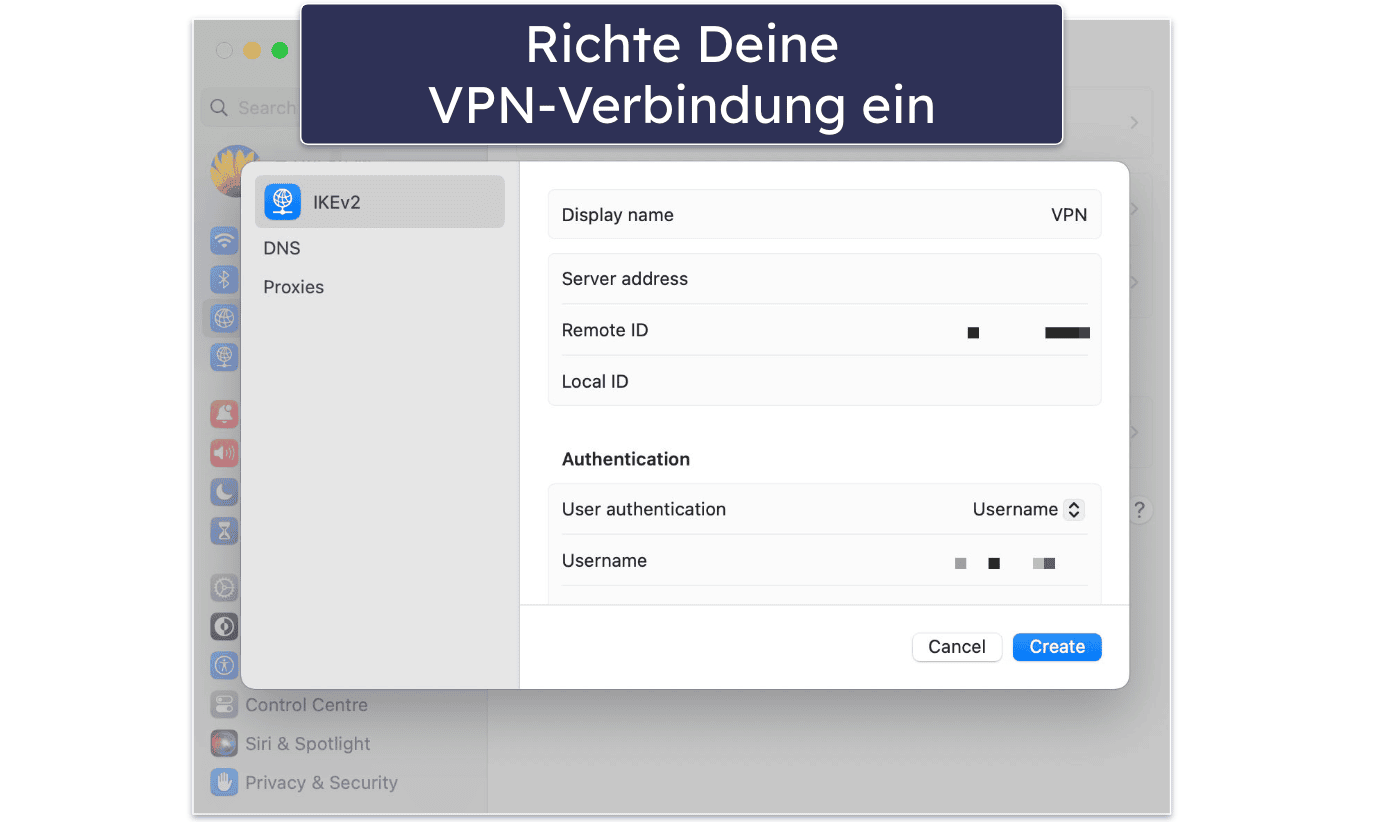
Task: Click the yellow minimize window button
Action: [252, 50]
